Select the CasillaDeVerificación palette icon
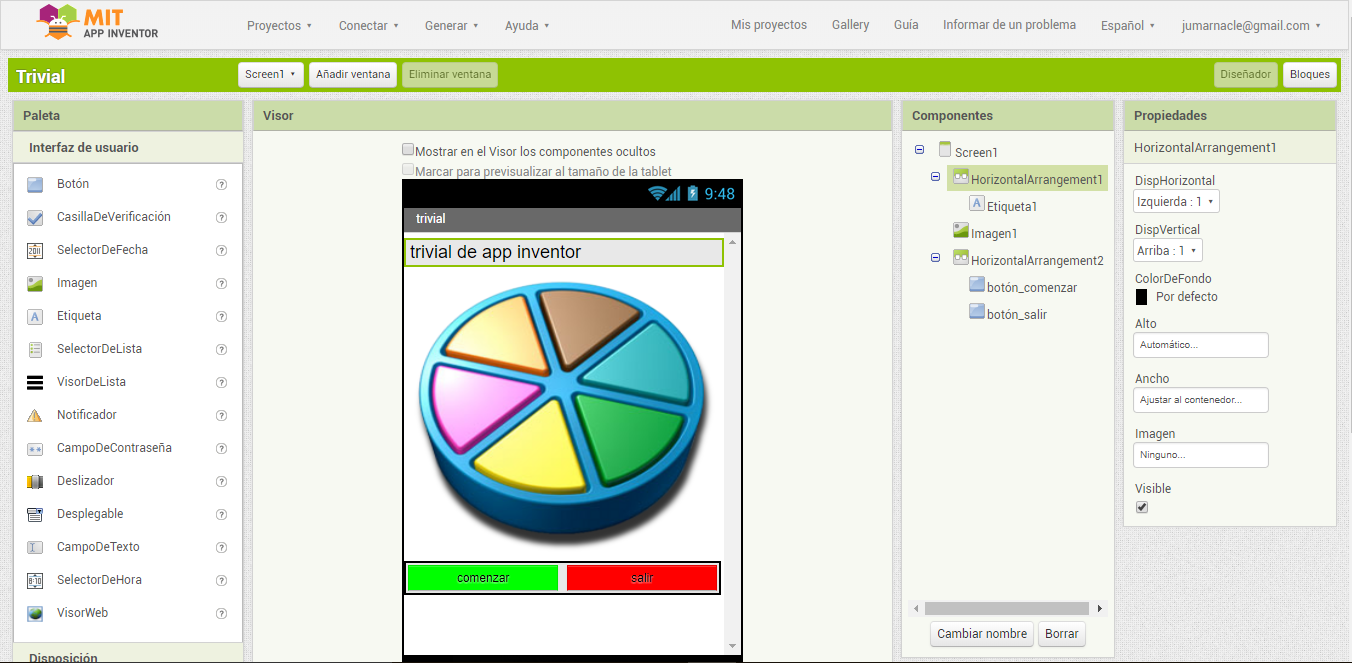 (x=35, y=217)
